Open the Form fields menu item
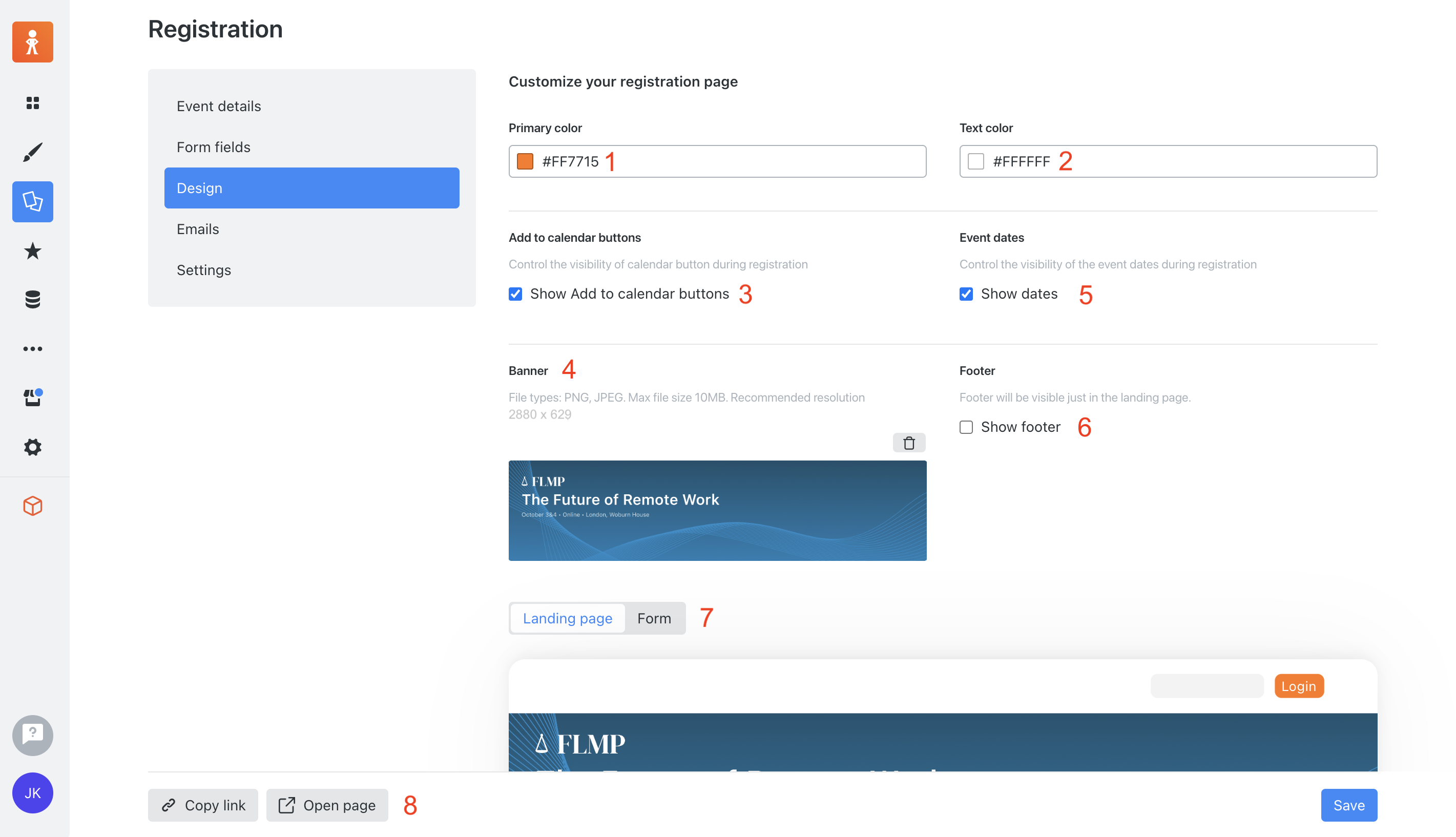 (x=213, y=147)
